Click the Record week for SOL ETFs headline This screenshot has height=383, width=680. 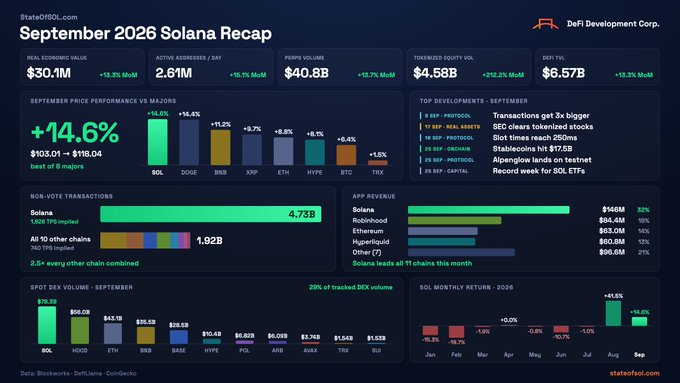click(x=539, y=171)
